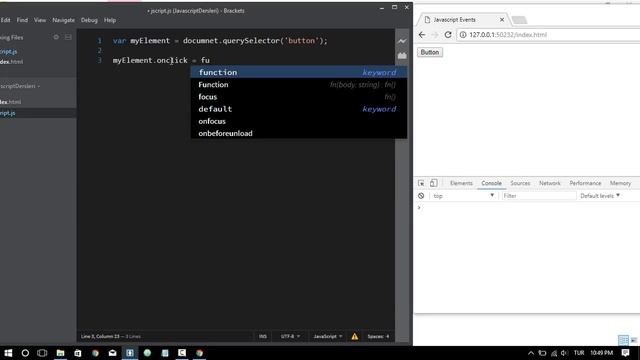The image size is (640, 360).
Task: Open the JavaScript language mode dropdown
Action: 327,336
